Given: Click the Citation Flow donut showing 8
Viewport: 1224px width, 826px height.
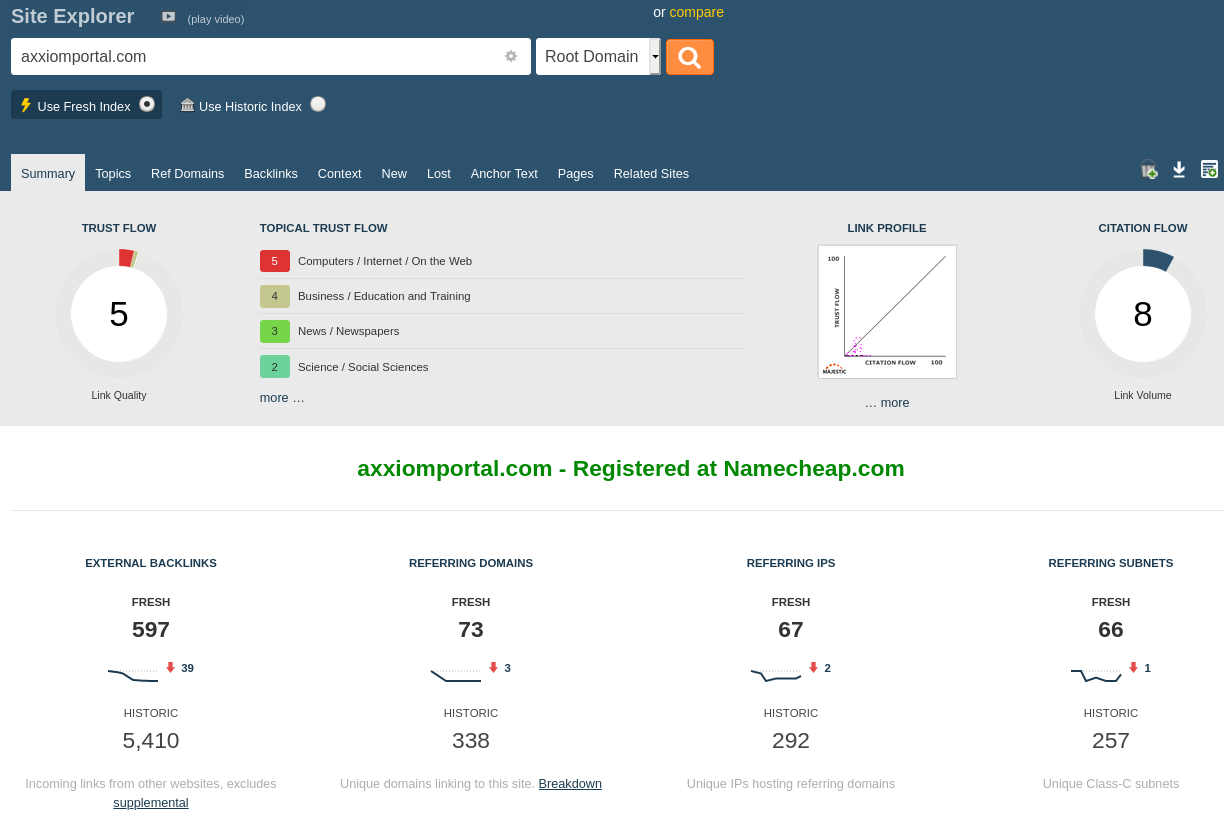Looking at the screenshot, I should click(x=1143, y=314).
